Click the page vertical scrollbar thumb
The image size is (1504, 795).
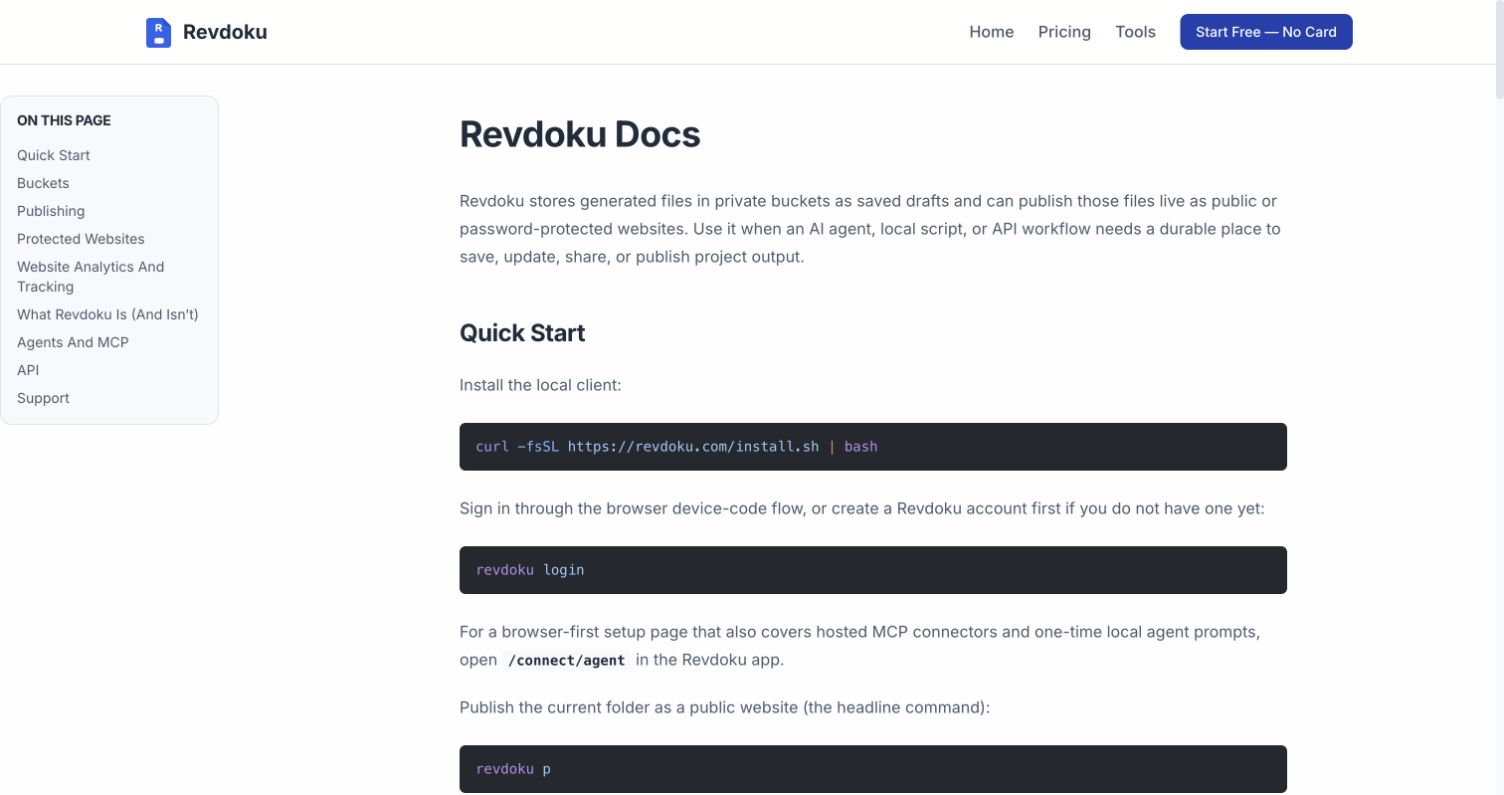1499,50
